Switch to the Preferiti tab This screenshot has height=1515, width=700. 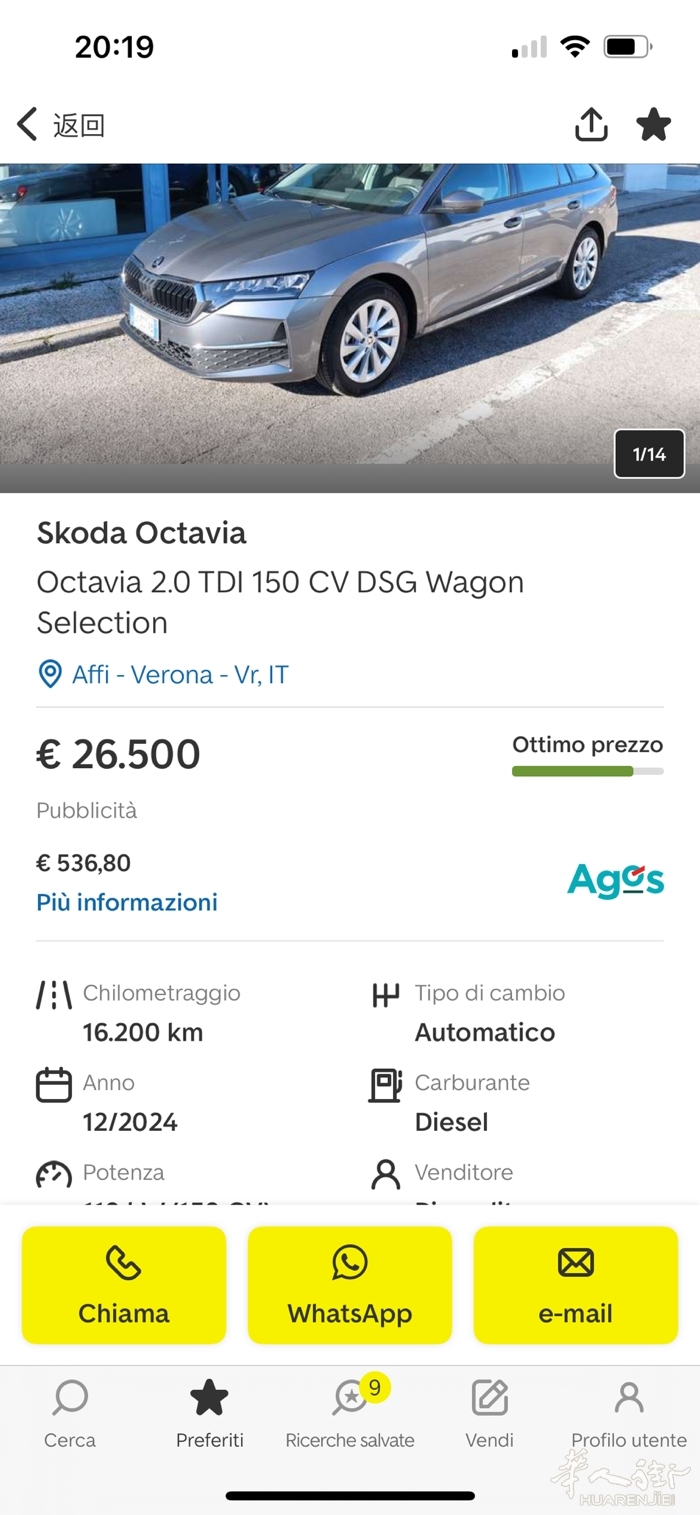coord(210,1412)
